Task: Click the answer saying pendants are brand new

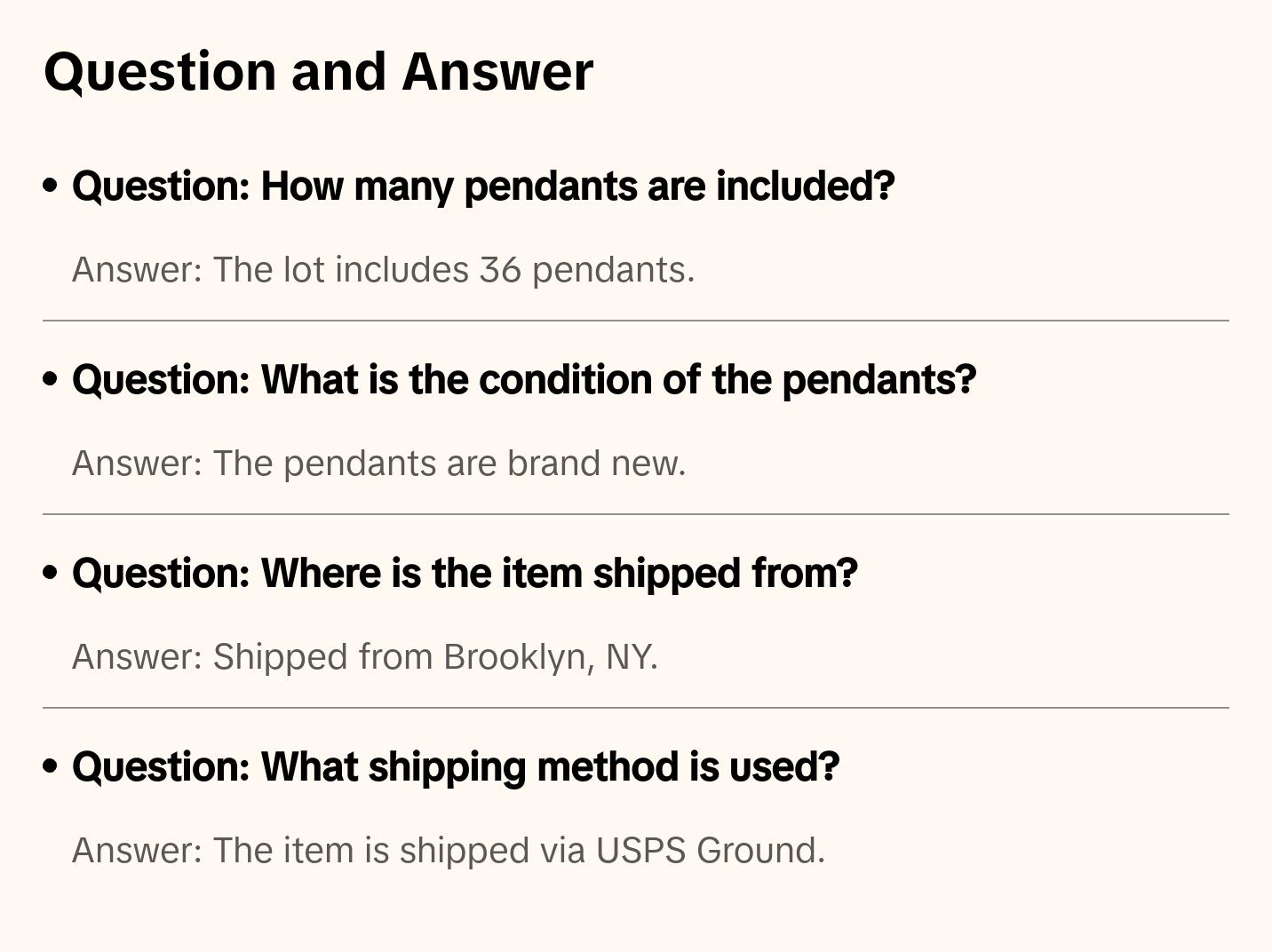Action: [x=378, y=464]
